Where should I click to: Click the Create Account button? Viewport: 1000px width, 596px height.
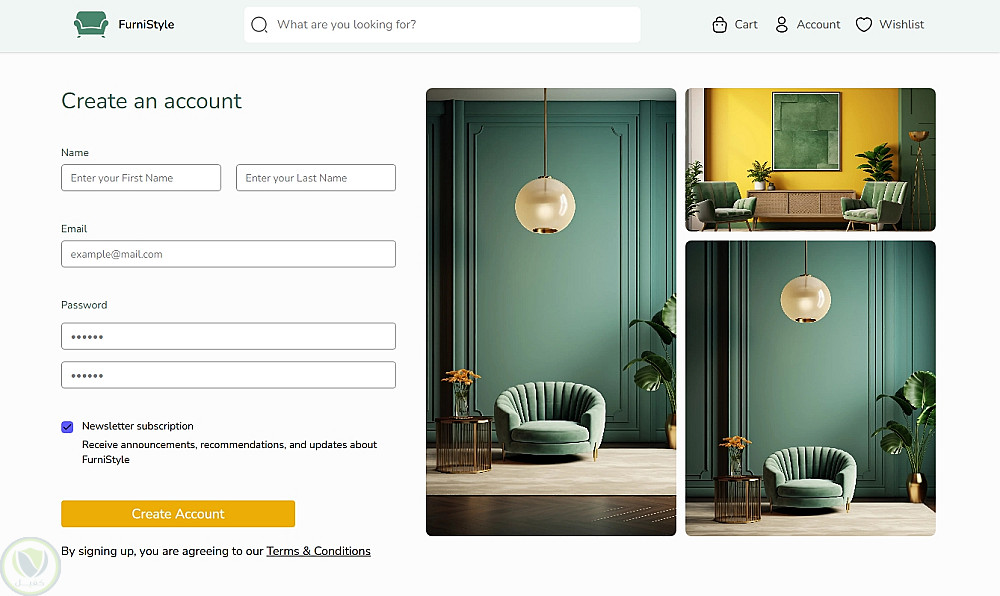coord(178,514)
